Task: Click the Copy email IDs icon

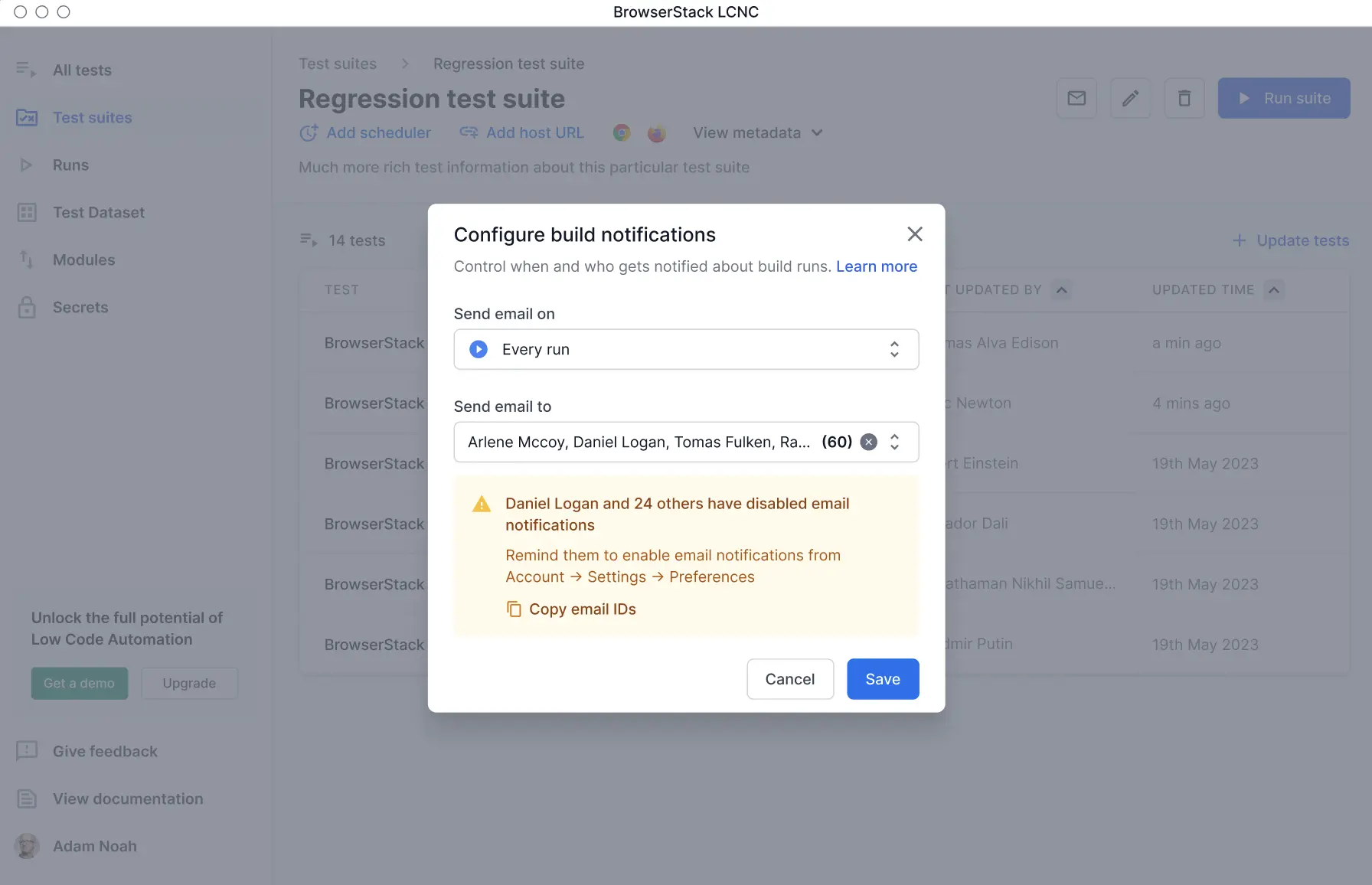Action: [514, 609]
